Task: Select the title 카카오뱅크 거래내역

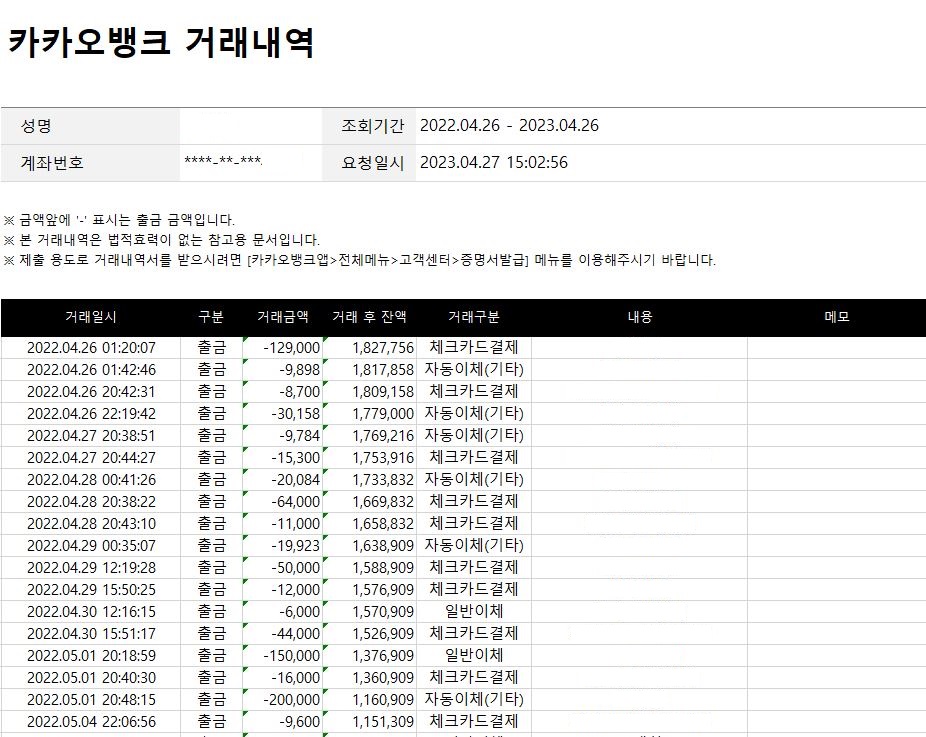Action: [160, 42]
